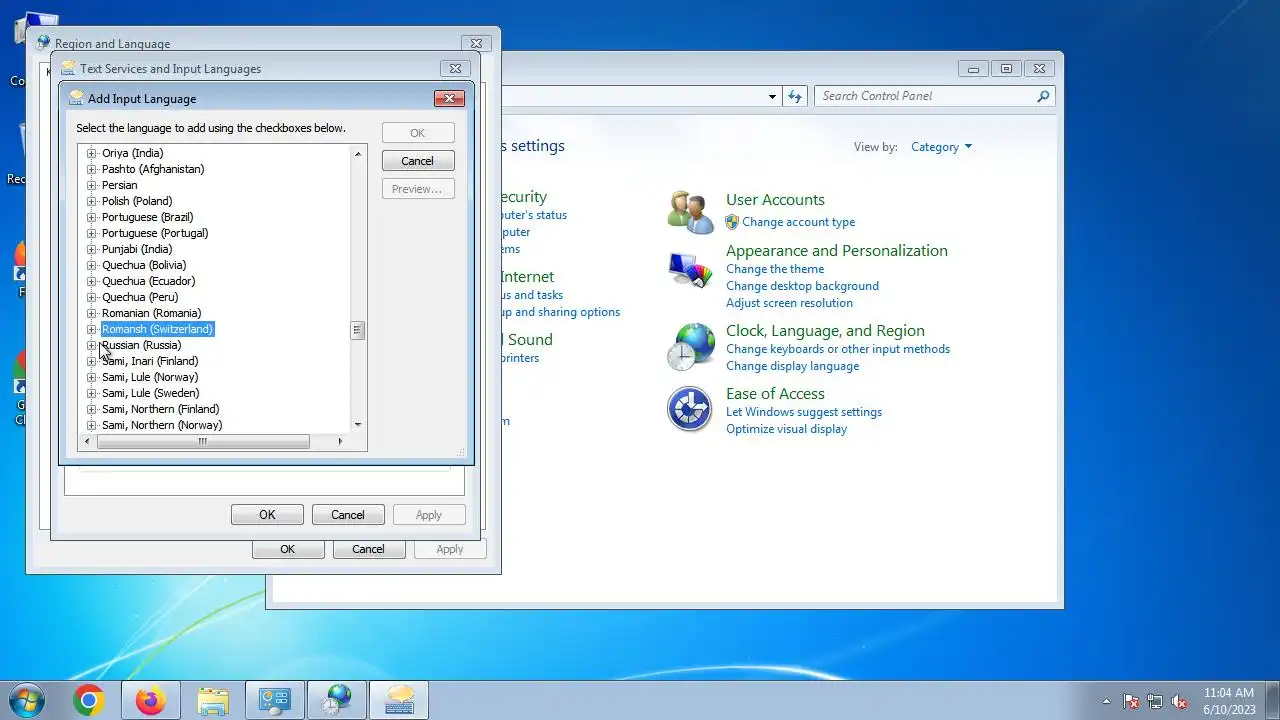1280x720 pixels.
Task: Click the vertical scrollbar thumb in language list
Action: tap(358, 330)
